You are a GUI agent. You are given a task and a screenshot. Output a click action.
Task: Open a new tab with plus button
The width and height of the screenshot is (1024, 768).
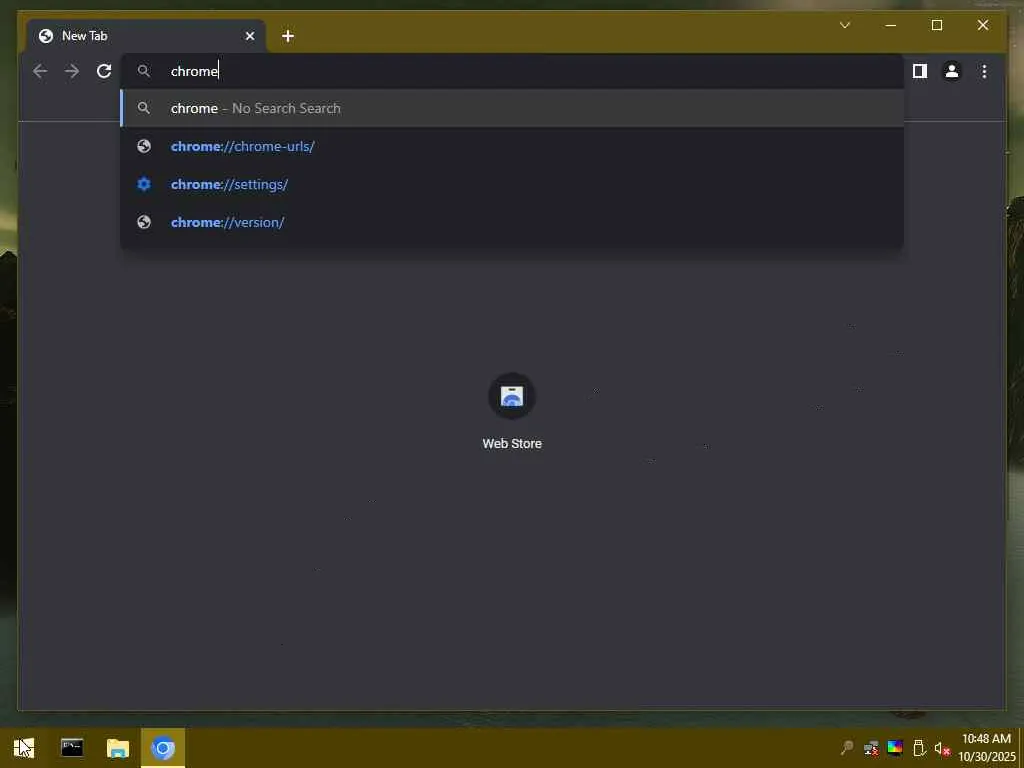point(287,36)
